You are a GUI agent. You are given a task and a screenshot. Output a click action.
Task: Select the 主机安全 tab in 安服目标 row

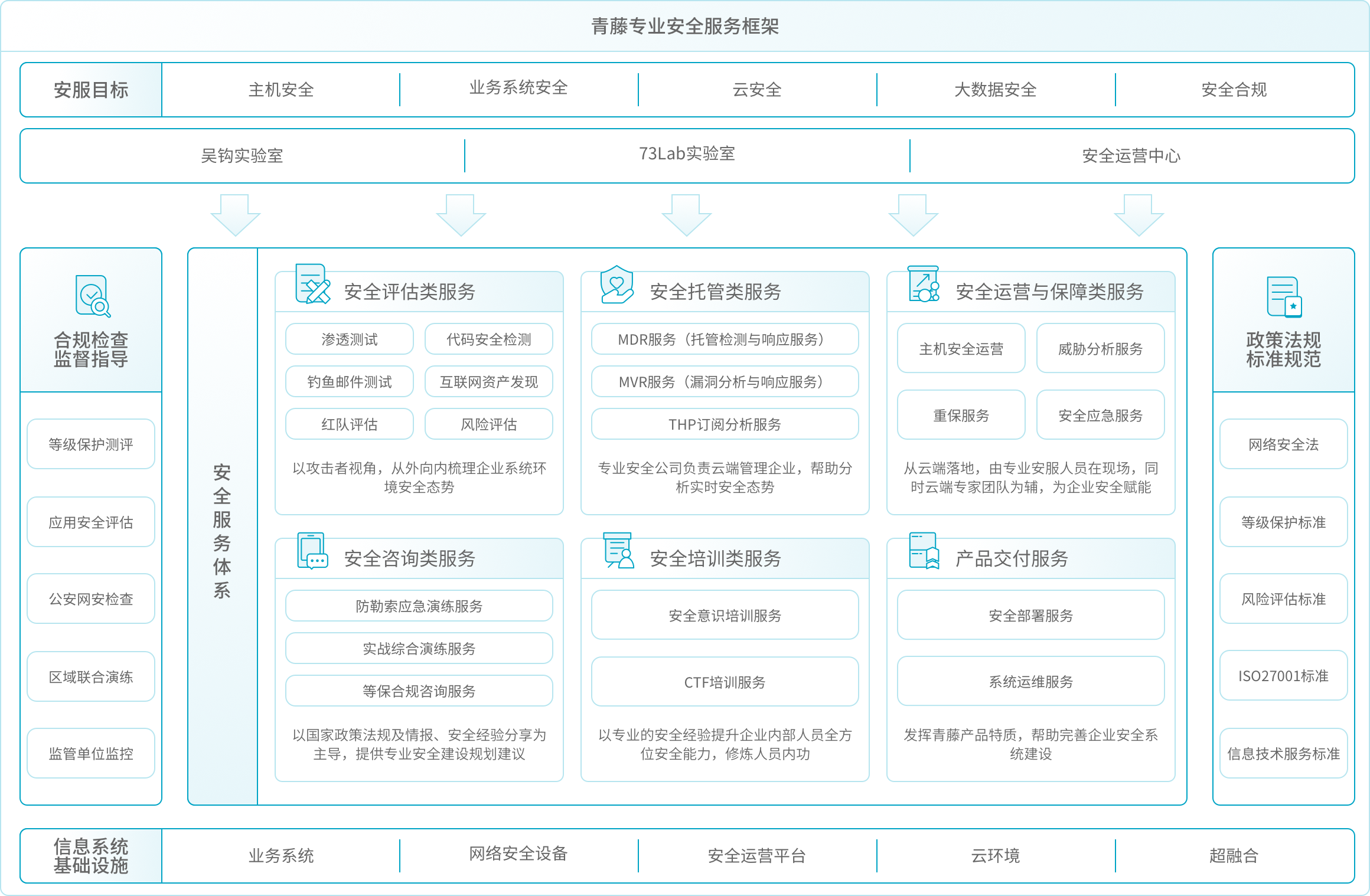click(280, 90)
